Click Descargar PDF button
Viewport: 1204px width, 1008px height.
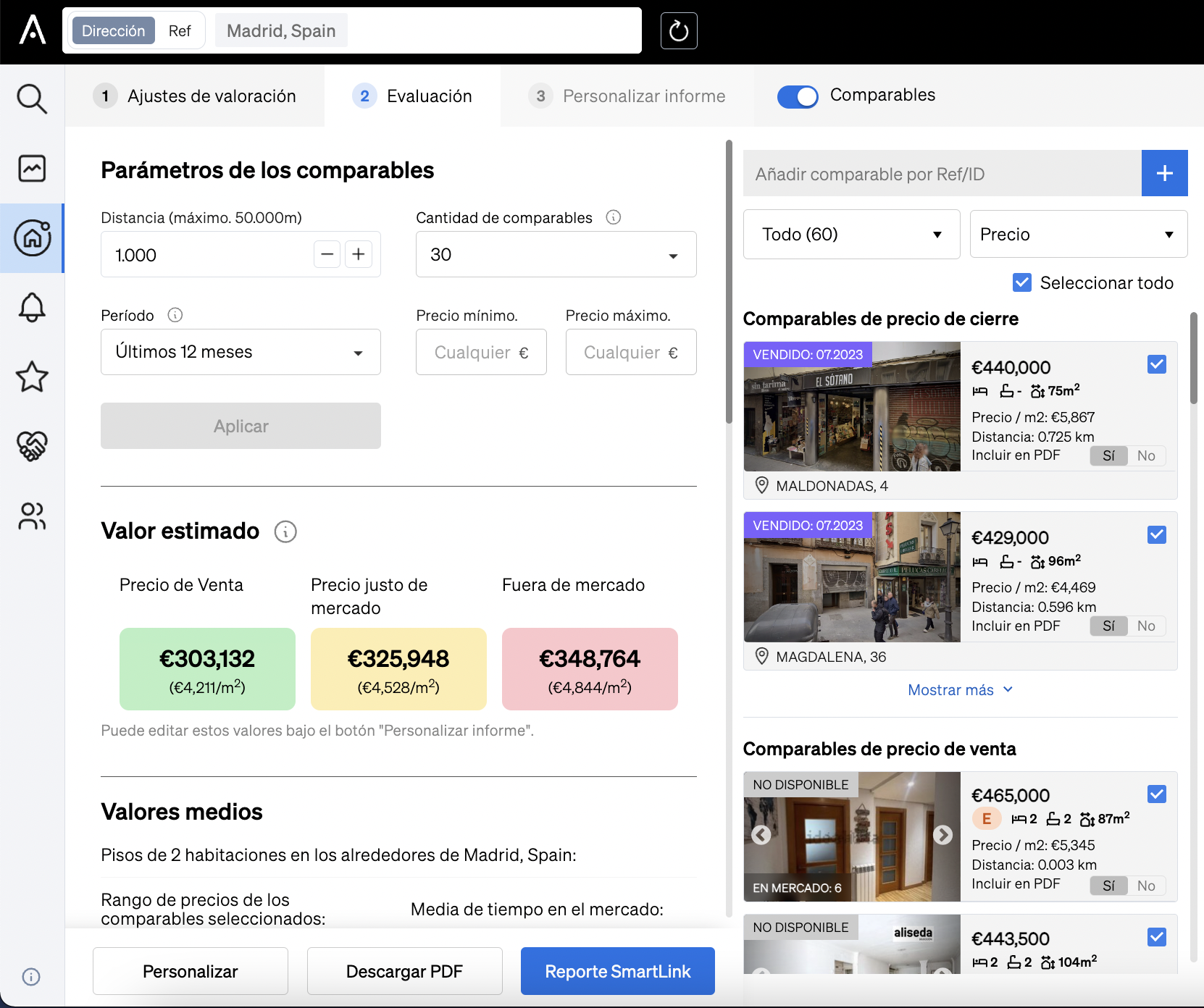[x=404, y=971]
